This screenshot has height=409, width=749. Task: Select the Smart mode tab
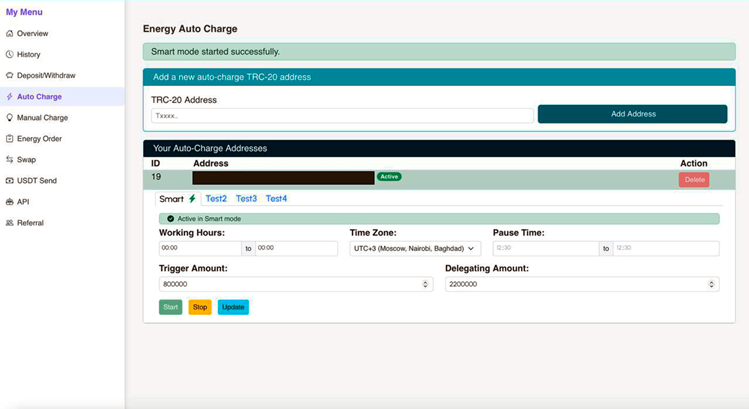pyautogui.click(x=178, y=199)
